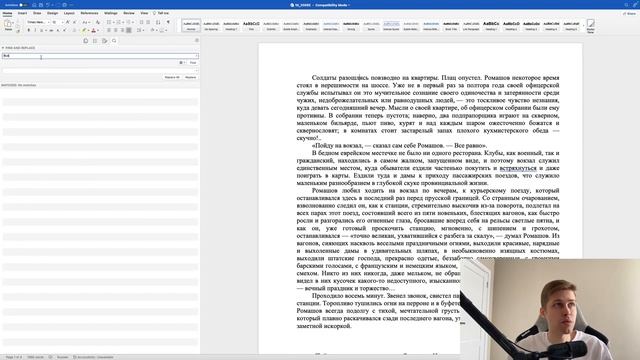This screenshot has height=360, width=640.
Task: Toggle Underline formatting
Action: tap(42, 30)
